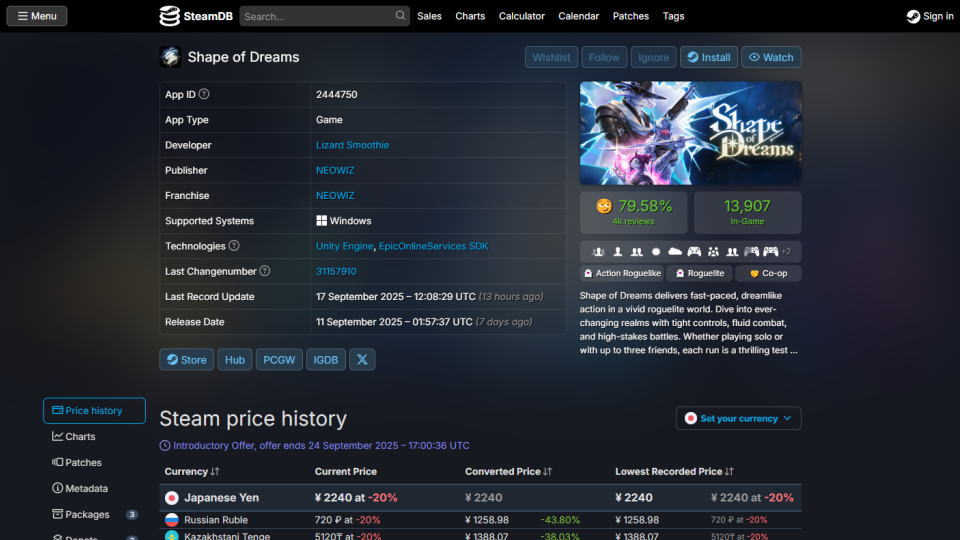
Task: Open the Hub link button
Action: 234,359
